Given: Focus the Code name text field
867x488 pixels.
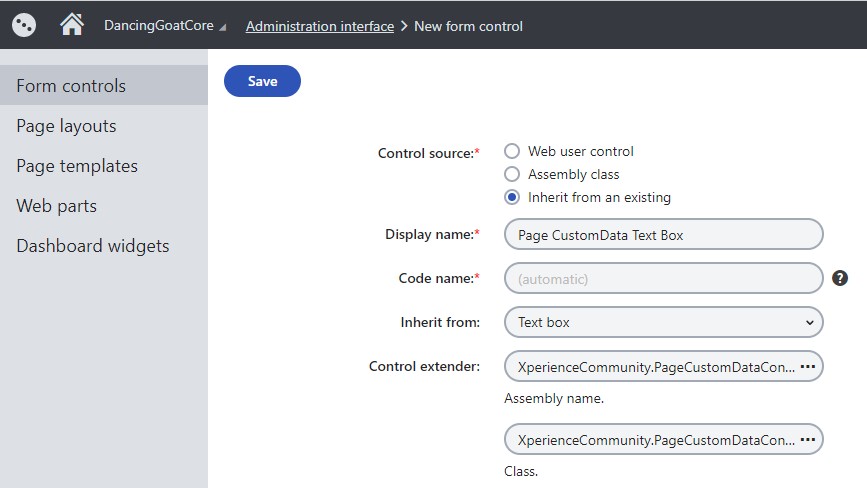Looking at the screenshot, I should [x=664, y=278].
